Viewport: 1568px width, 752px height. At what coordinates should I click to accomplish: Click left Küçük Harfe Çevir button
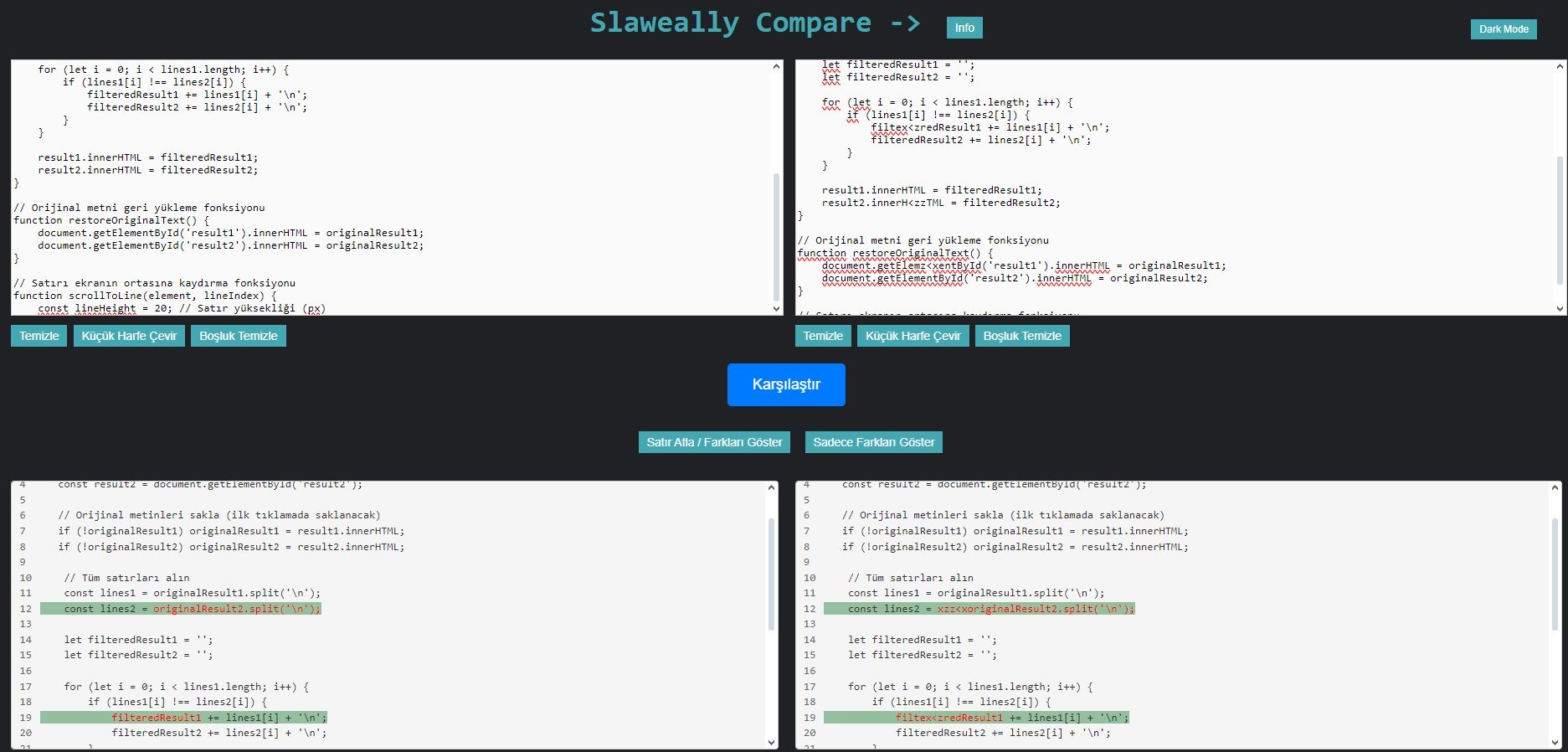pyautogui.click(x=129, y=336)
